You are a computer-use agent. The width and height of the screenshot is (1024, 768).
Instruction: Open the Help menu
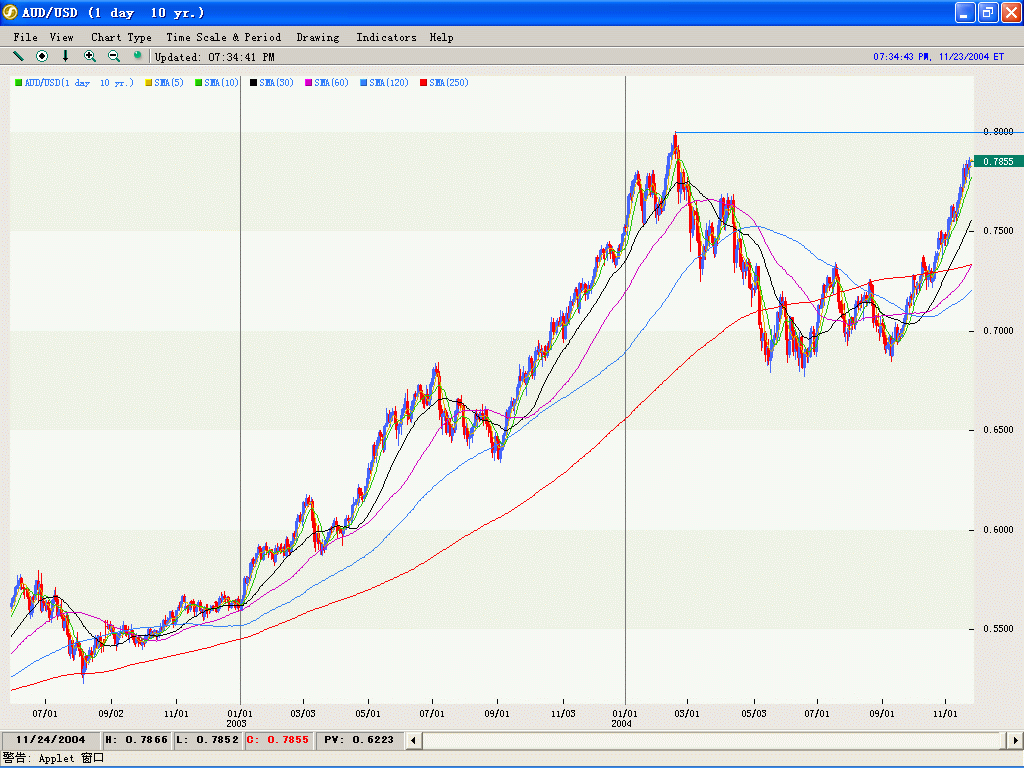click(x=441, y=37)
